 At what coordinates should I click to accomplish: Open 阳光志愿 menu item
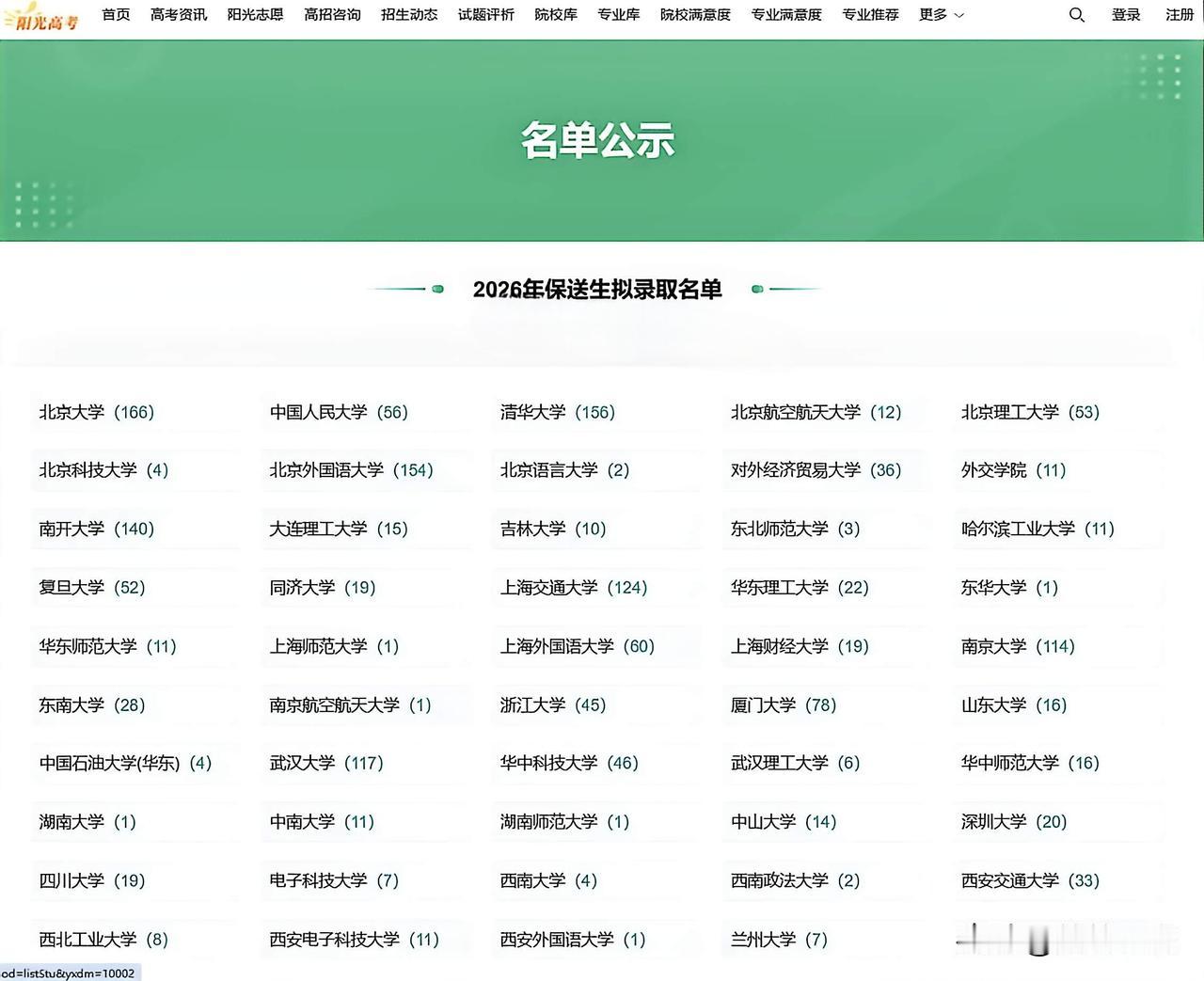(255, 15)
